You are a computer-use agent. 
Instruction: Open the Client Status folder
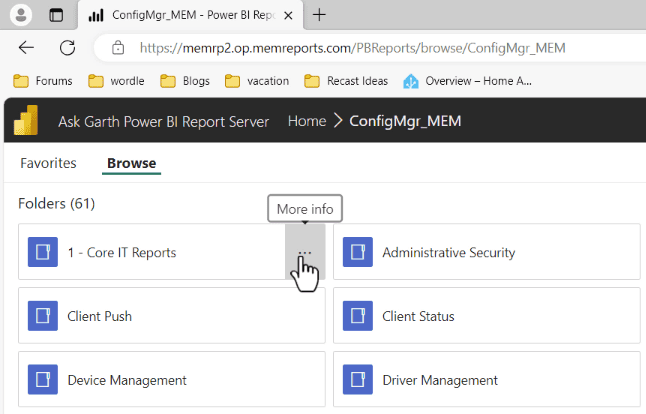(x=487, y=316)
